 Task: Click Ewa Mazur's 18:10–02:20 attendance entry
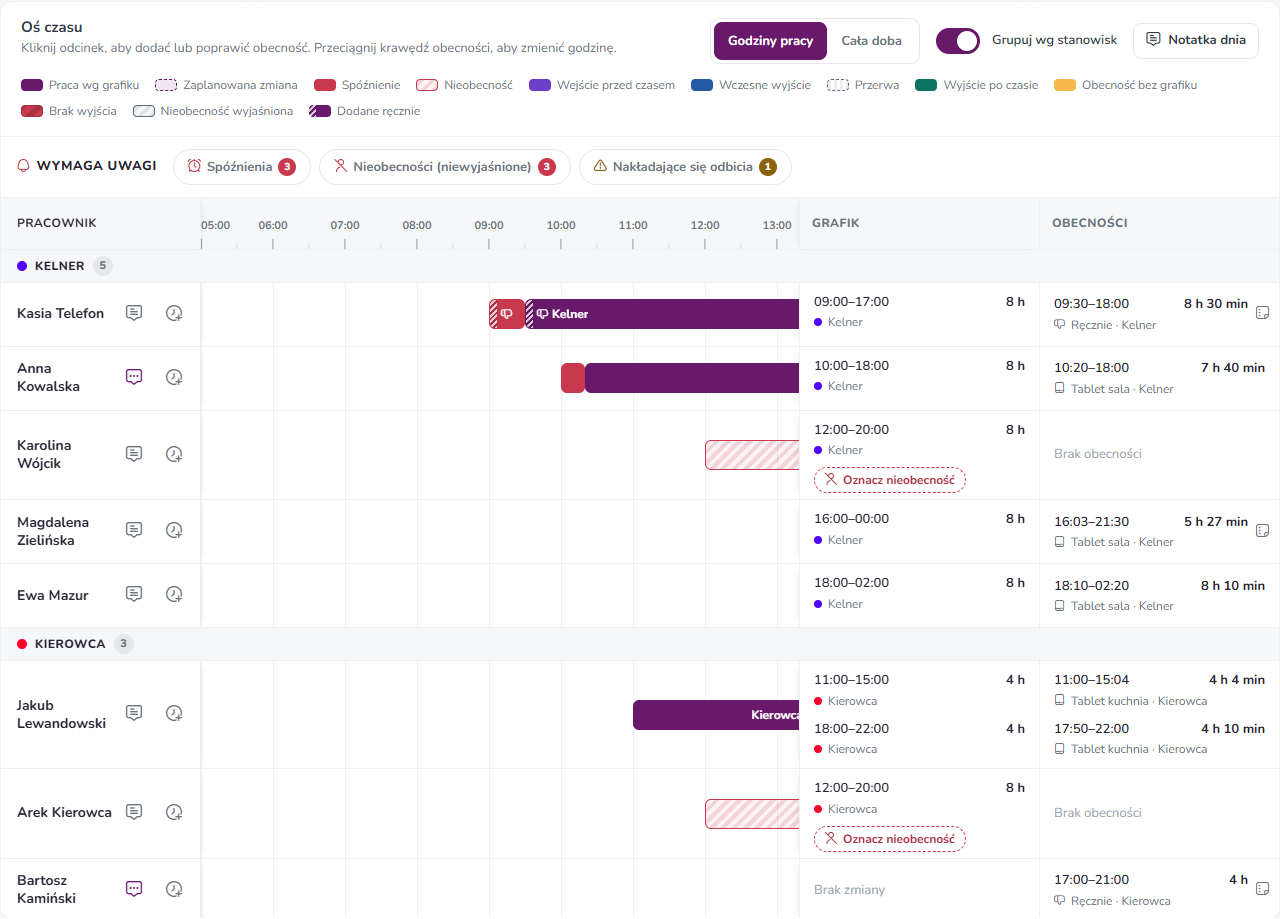[x=1159, y=595]
